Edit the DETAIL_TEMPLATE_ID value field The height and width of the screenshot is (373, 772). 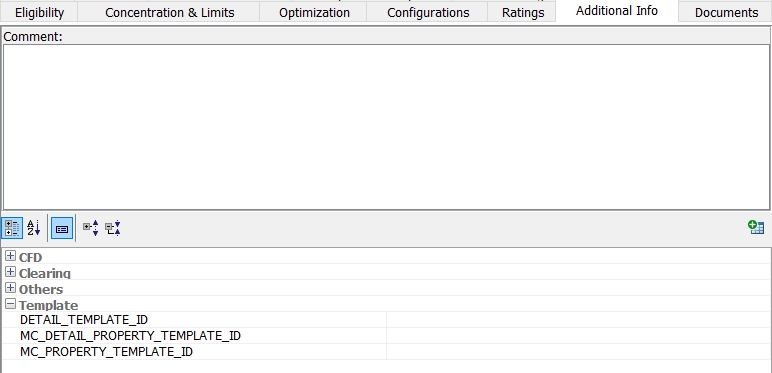click(x=579, y=320)
